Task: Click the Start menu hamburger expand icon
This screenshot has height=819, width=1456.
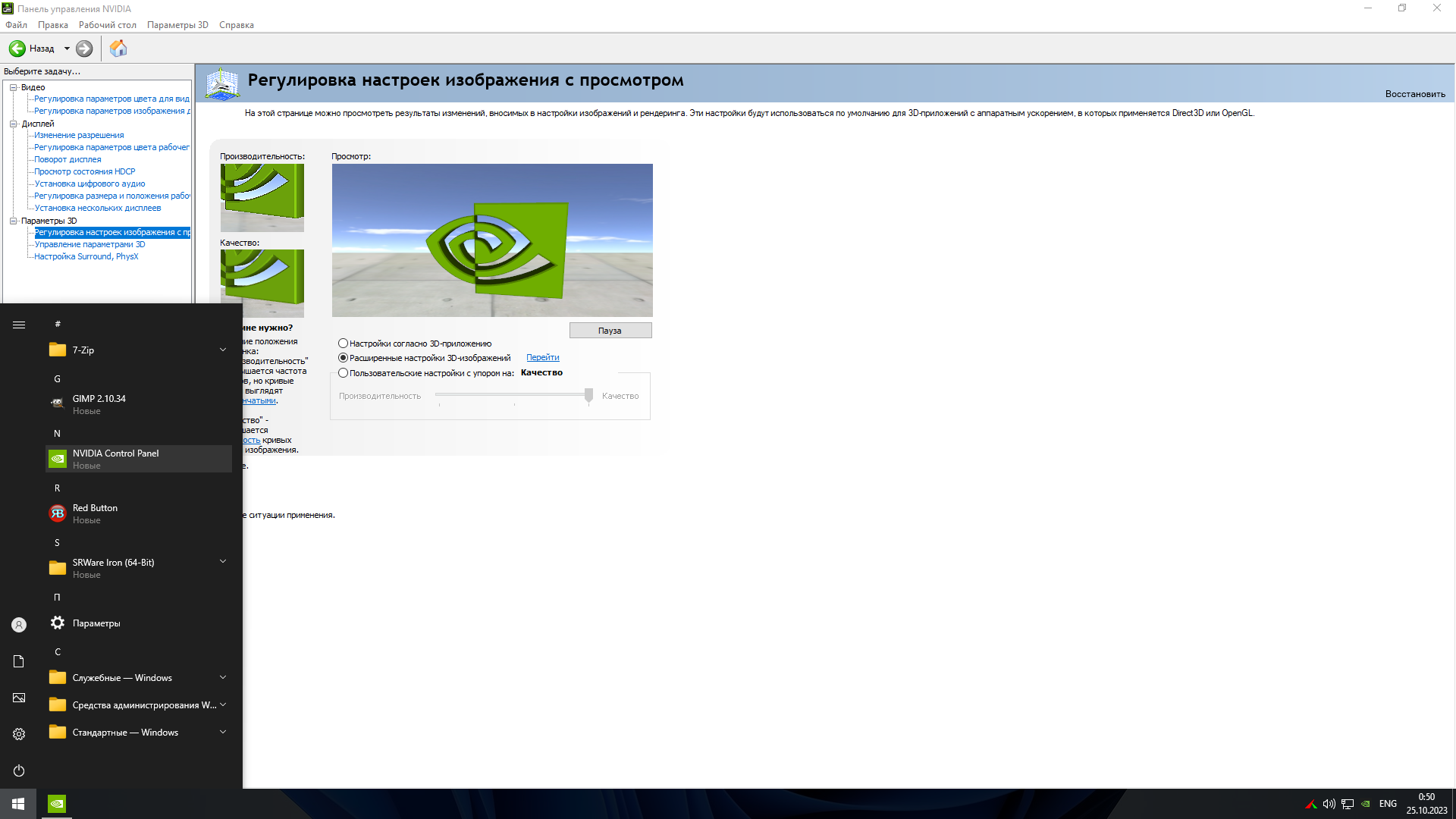Action: click(x=19, y=325)
